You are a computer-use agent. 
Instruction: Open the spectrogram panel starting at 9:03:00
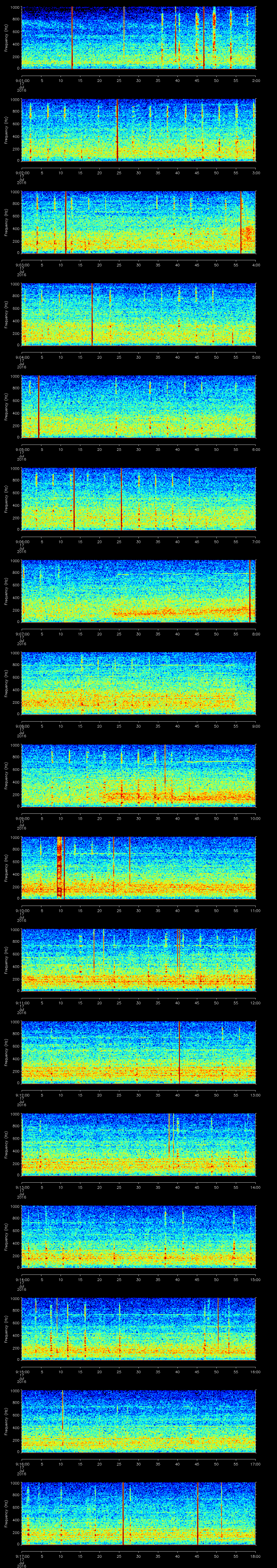(139, 222)
